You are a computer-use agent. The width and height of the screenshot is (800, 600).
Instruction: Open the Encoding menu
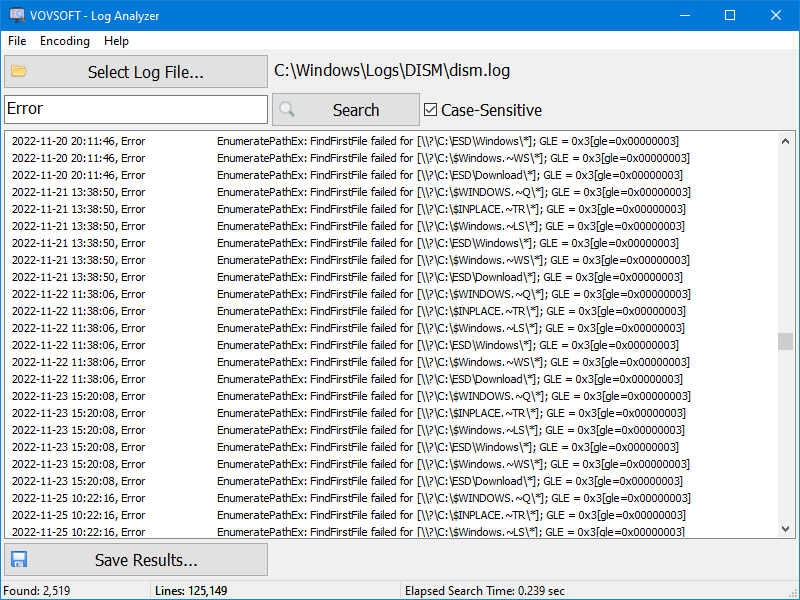[x=64, y=41]
